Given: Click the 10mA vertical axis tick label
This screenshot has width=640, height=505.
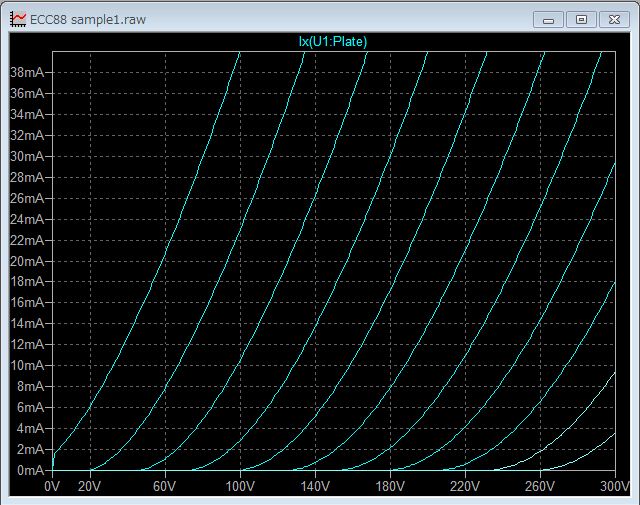Looking at the screenshot, I should (26, 366).
